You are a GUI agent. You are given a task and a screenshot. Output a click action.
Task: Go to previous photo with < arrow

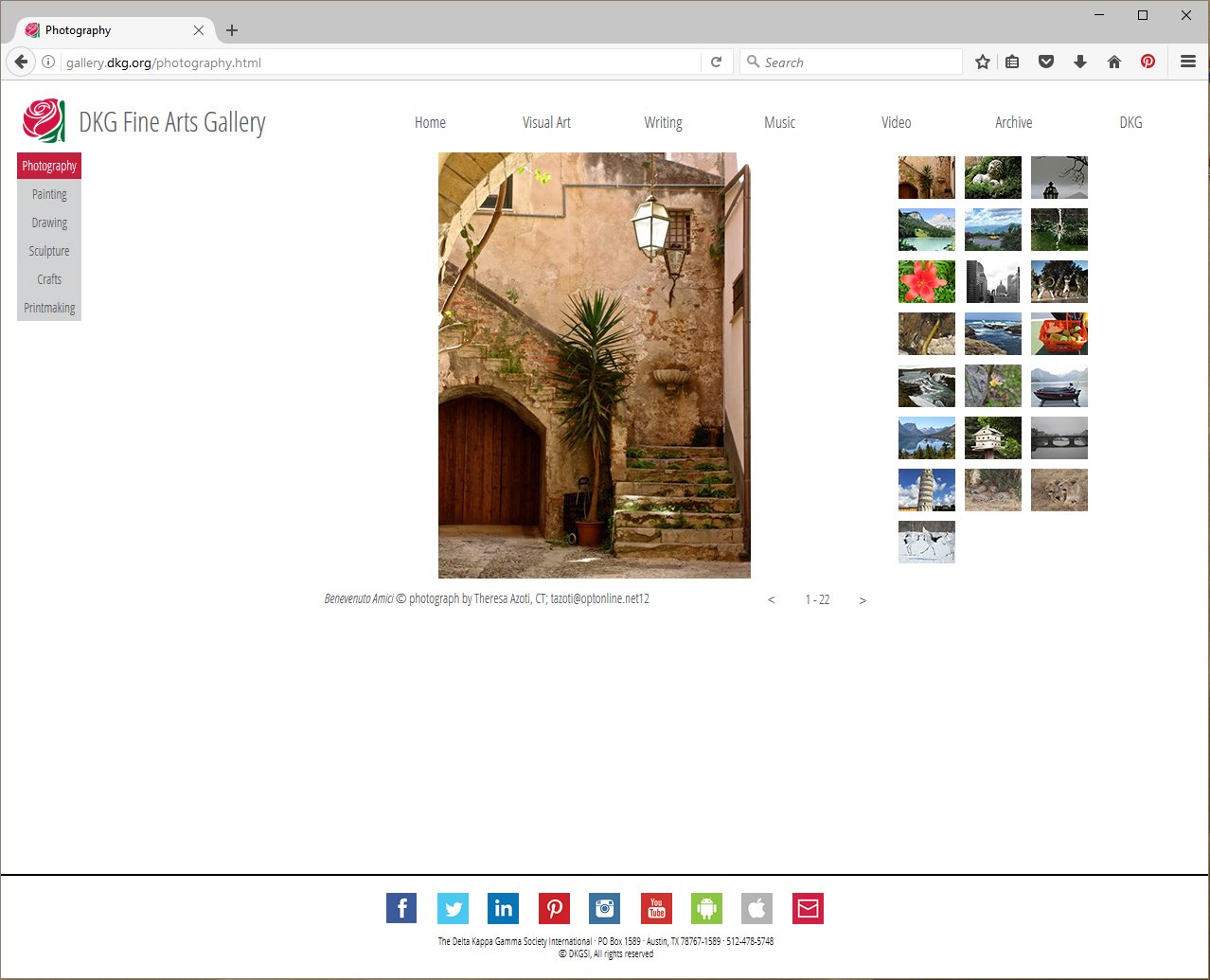[x=771, y=600]
